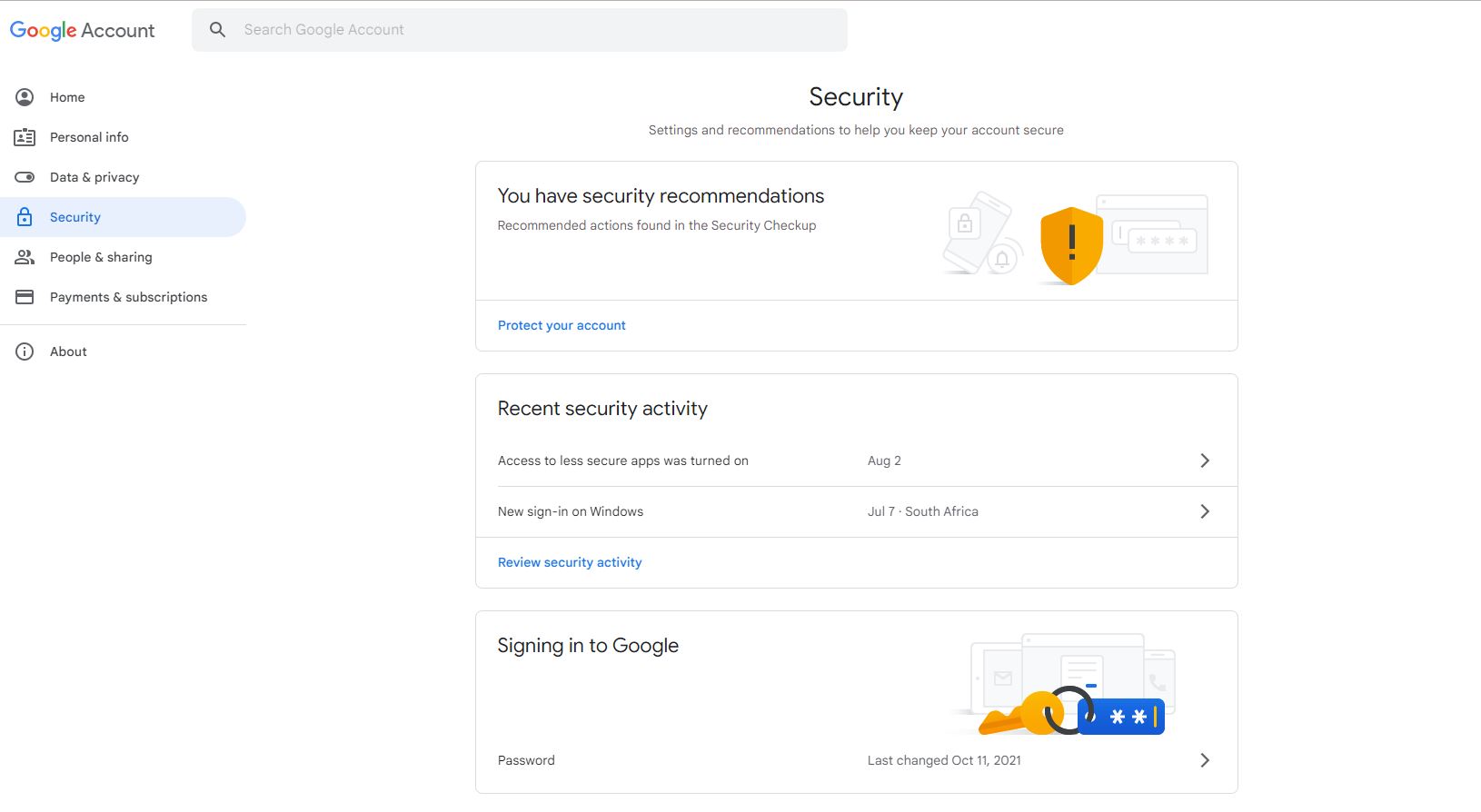Expand the less secure apps activity row
Screen dimensions: 1481x812
click(1205, 460)
